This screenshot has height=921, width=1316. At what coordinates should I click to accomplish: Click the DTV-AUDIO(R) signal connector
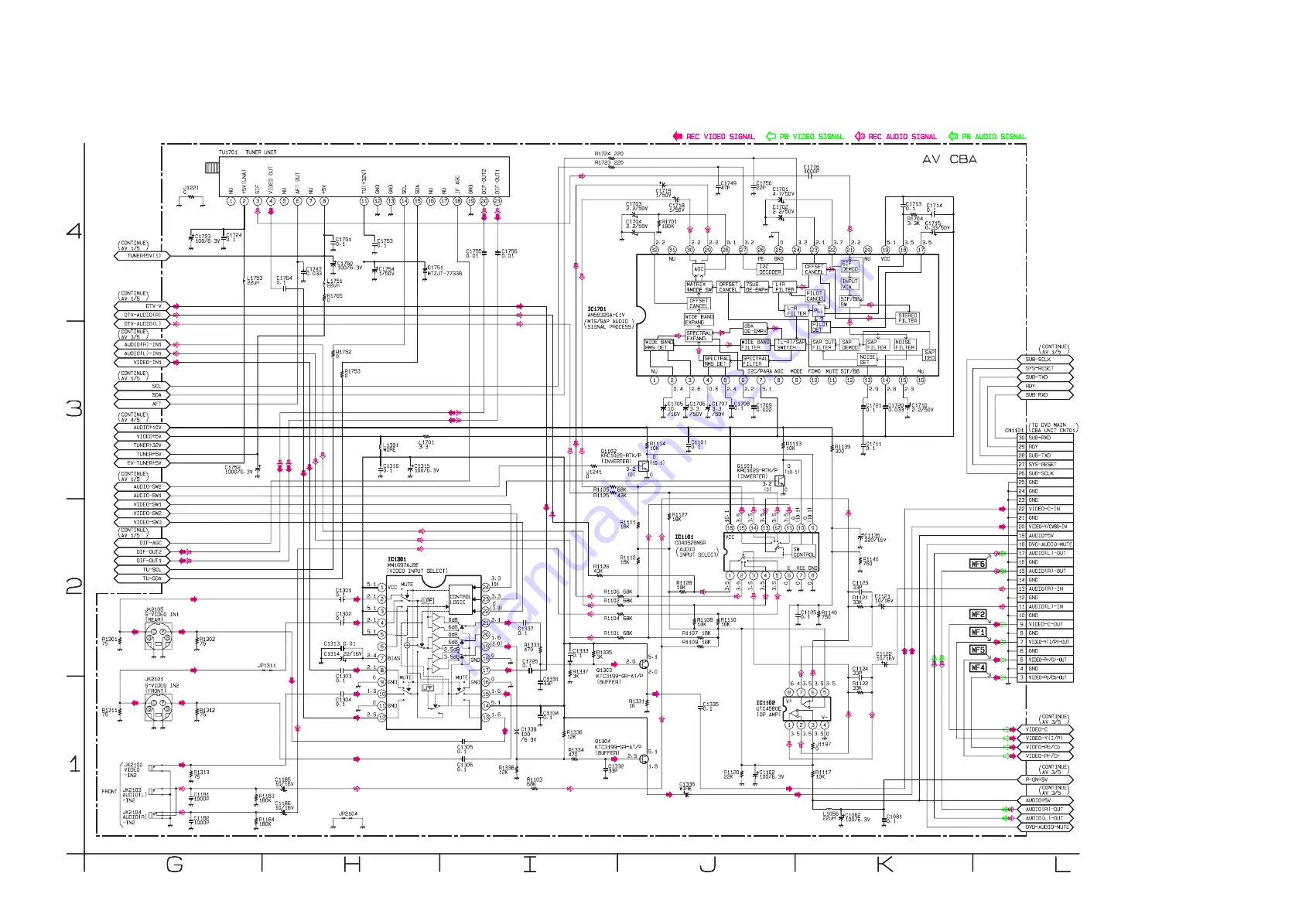click(x=143, y=315)
